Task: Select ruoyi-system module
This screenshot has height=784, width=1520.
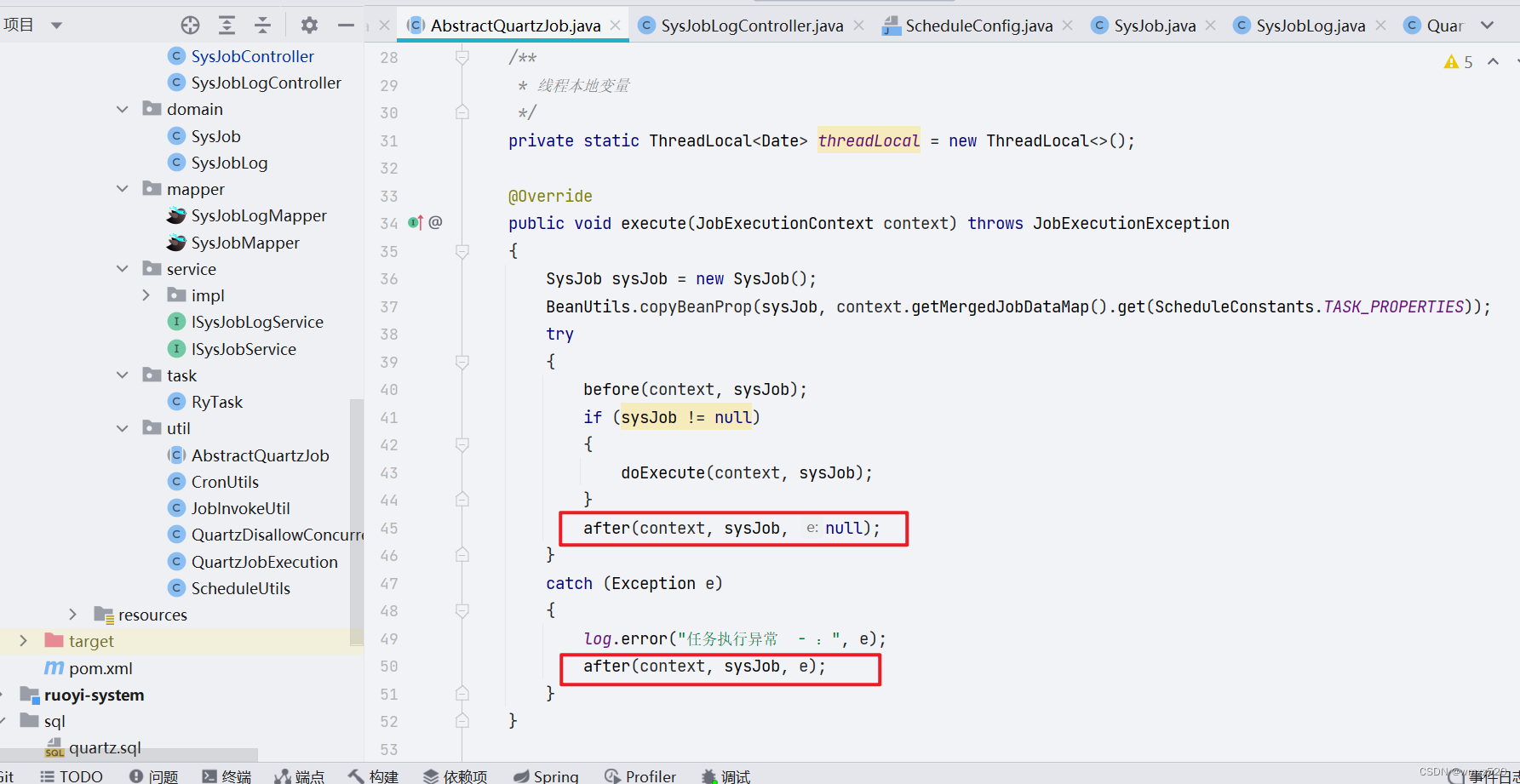Action: click(x=94, y=695)
